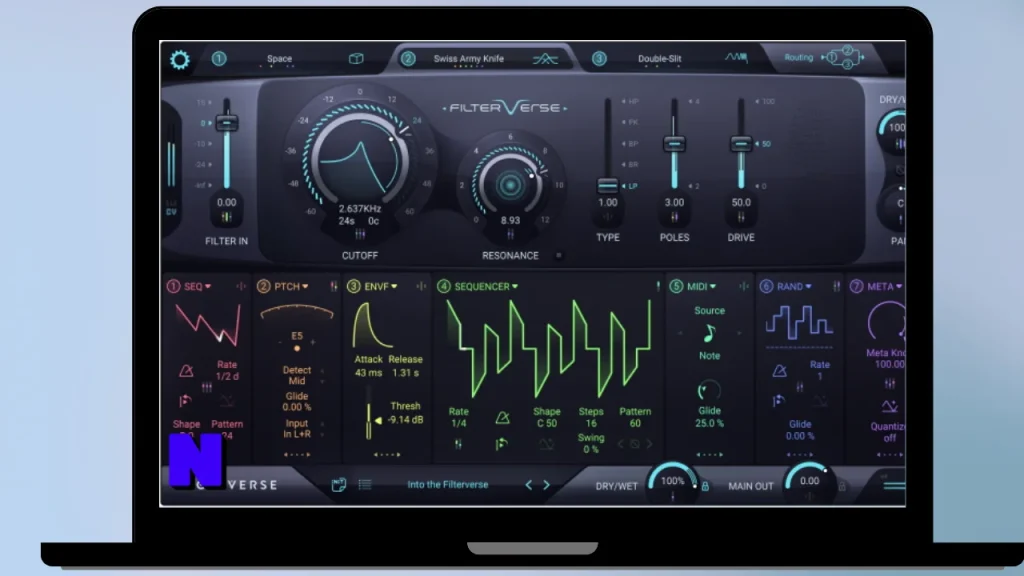
Task: Select the Space filter slot tab
Action: coord(280,58)
